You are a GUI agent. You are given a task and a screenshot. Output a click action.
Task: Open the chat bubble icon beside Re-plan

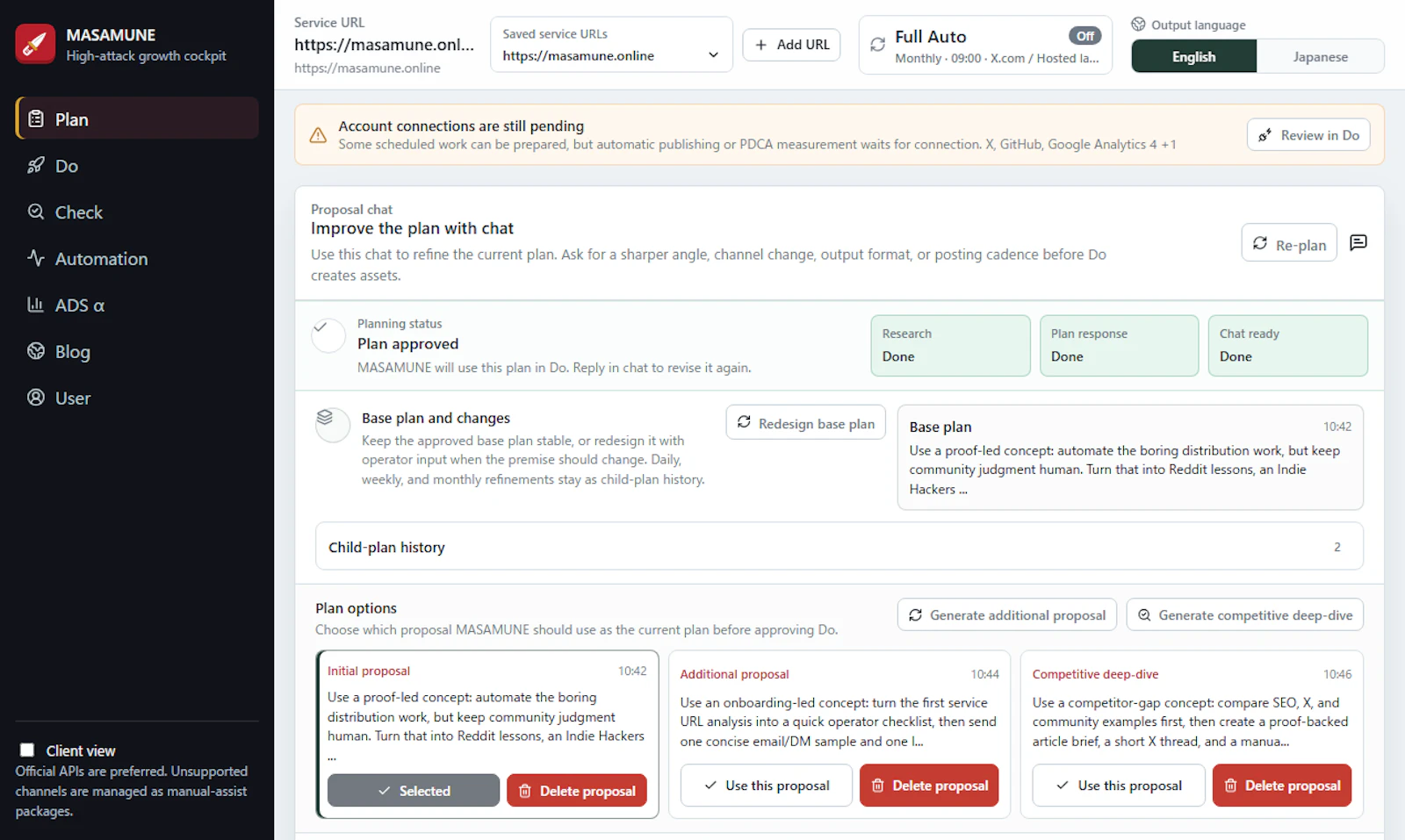[1358, 242]
